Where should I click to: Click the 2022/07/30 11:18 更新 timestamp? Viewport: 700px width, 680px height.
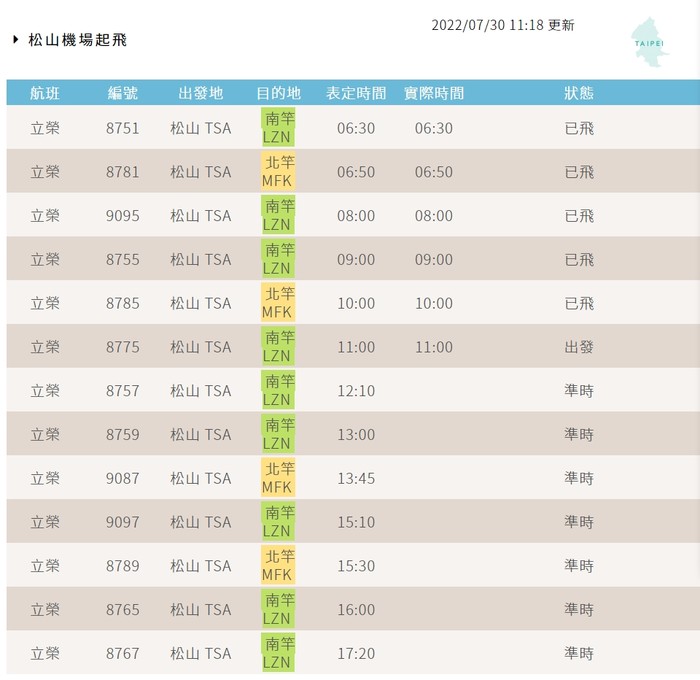pos(503,25)
